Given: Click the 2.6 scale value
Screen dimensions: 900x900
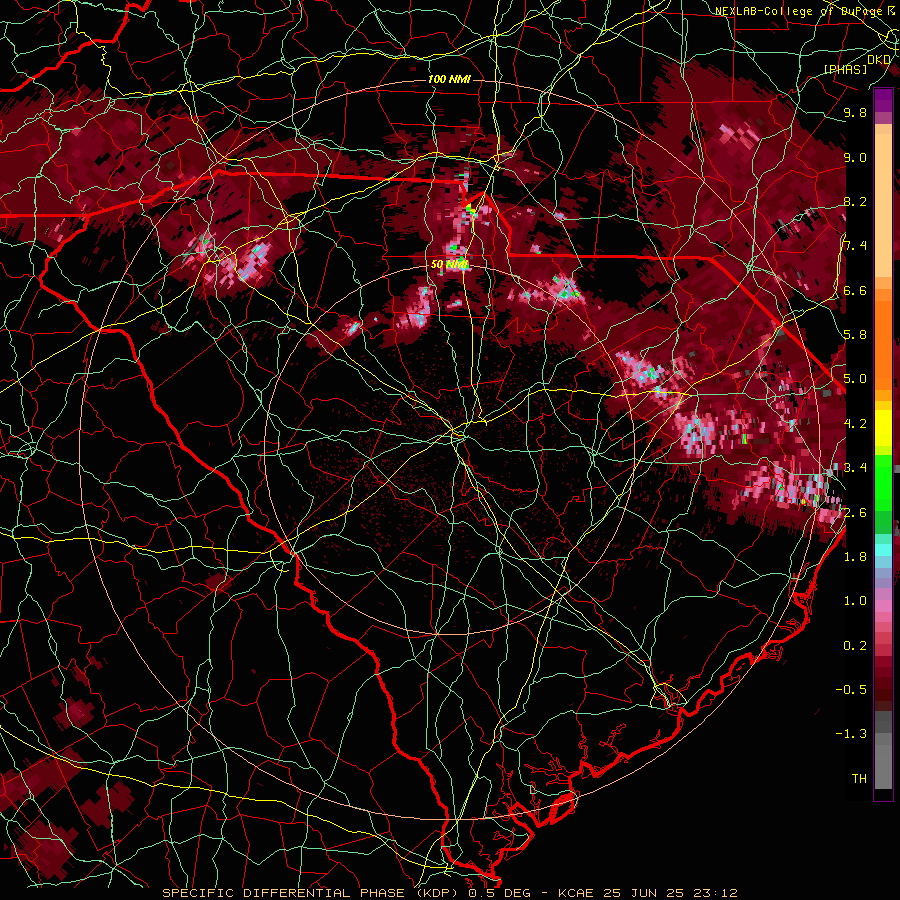Looking at the screenshot, I should [x=855, y=513].
